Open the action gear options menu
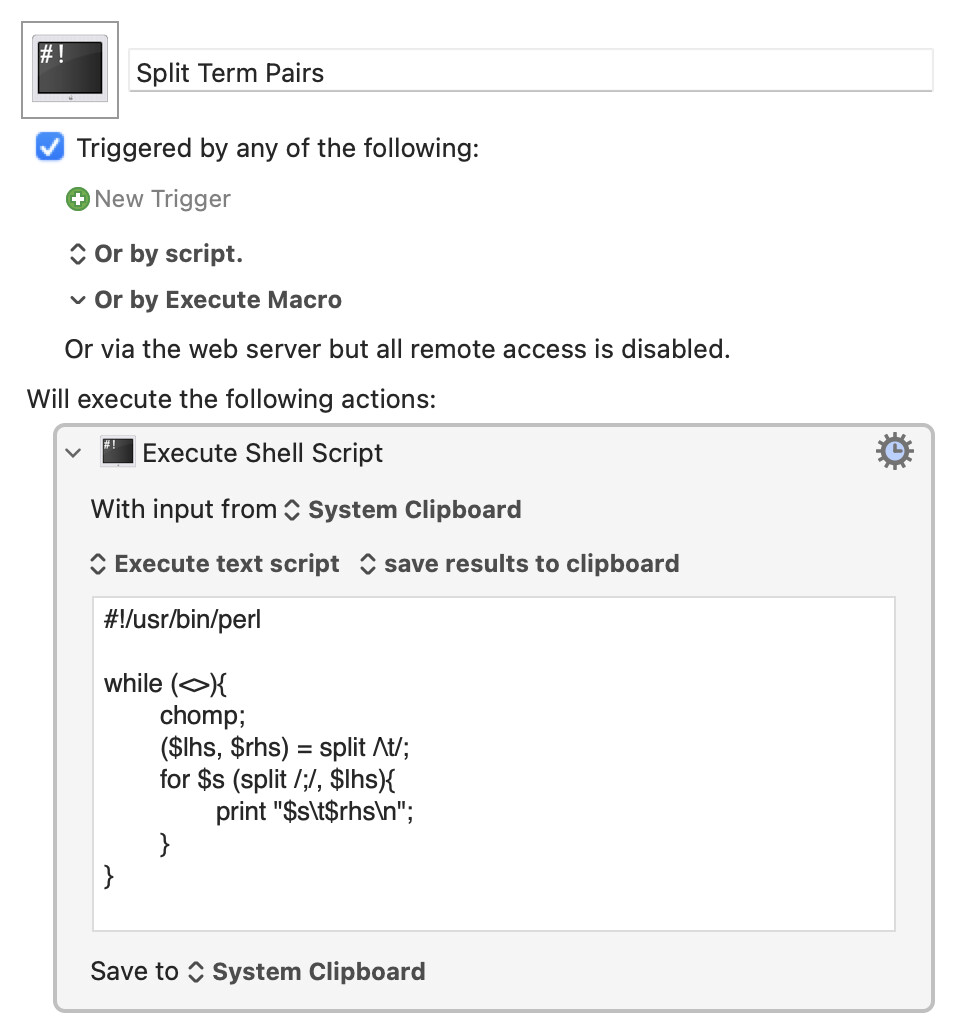 point(894,451)
